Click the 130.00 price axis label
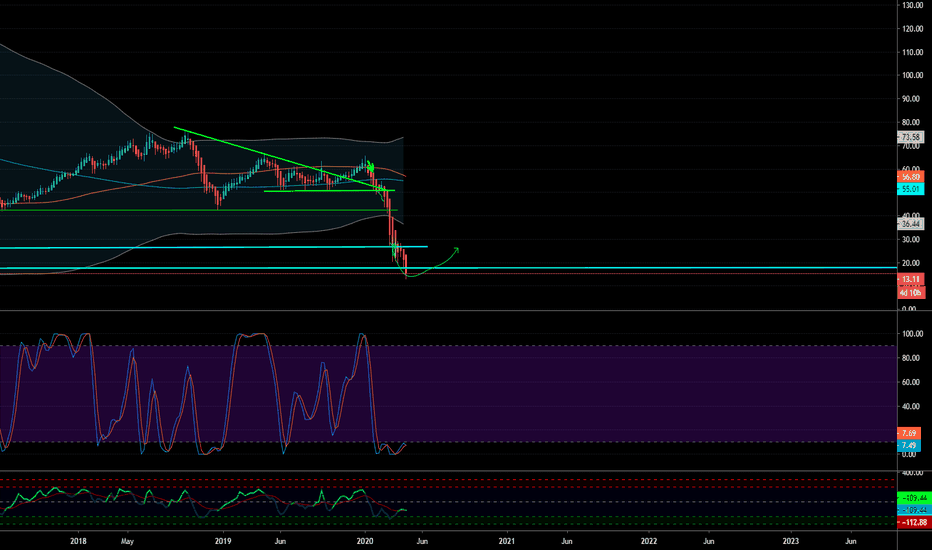Viewport: 932px width, 550px height. pos(912,5)
